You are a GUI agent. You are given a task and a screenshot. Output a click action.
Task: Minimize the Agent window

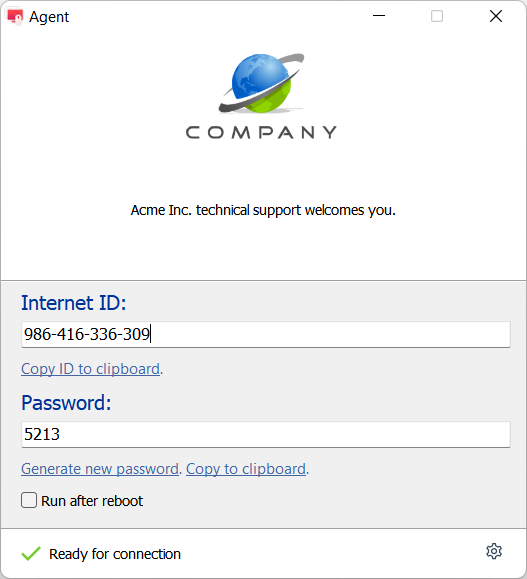(379, 16)
